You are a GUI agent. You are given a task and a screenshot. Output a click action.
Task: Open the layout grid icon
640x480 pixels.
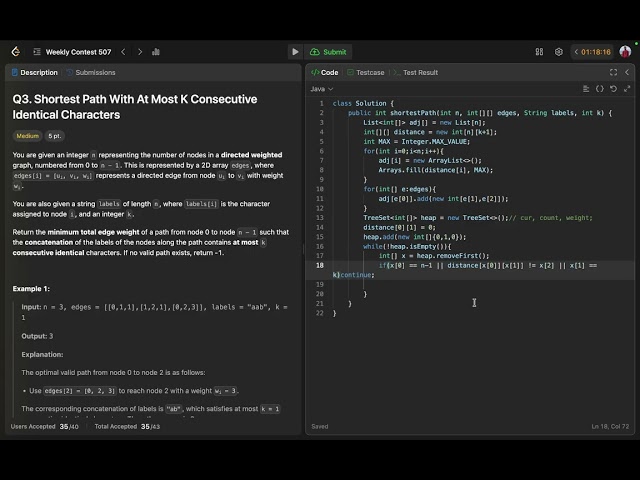[x=539, y=52]
